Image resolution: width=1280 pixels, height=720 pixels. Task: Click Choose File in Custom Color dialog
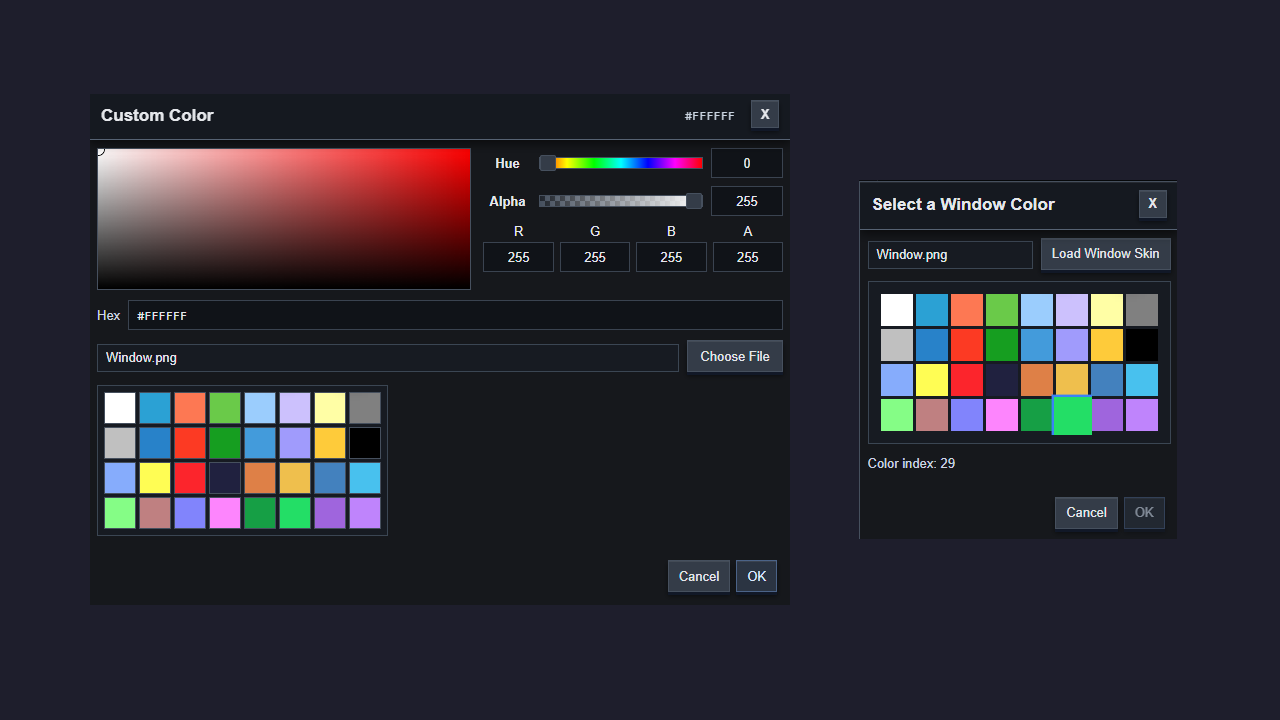[735, 356]
